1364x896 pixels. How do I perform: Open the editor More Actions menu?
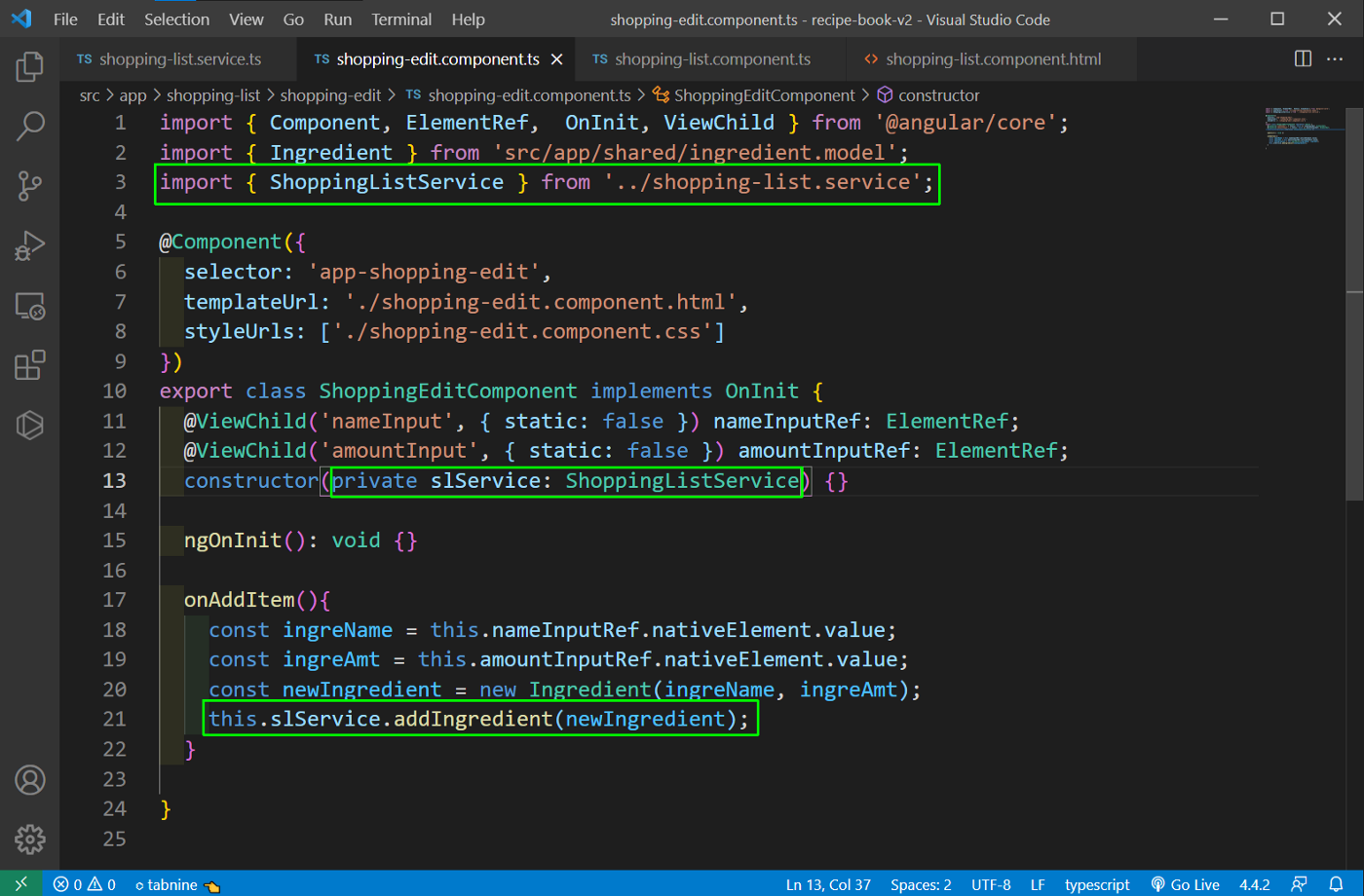[x=1335, y=59]
